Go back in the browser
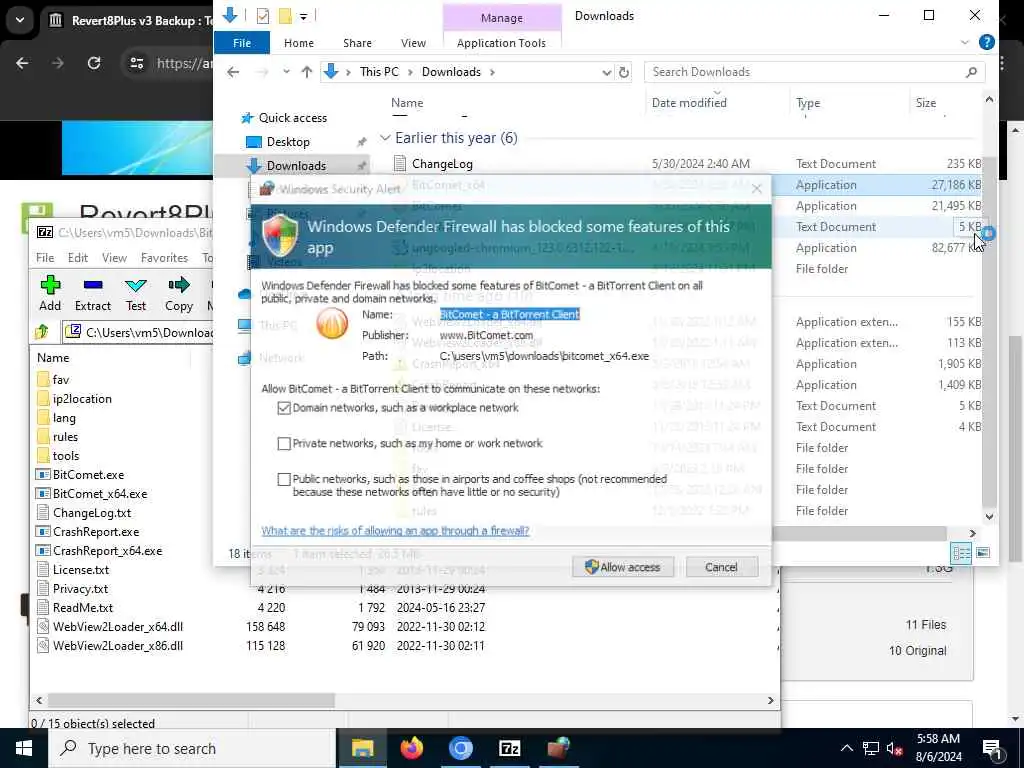Viewport: 1024px width, 768px height. pos(22,63)
